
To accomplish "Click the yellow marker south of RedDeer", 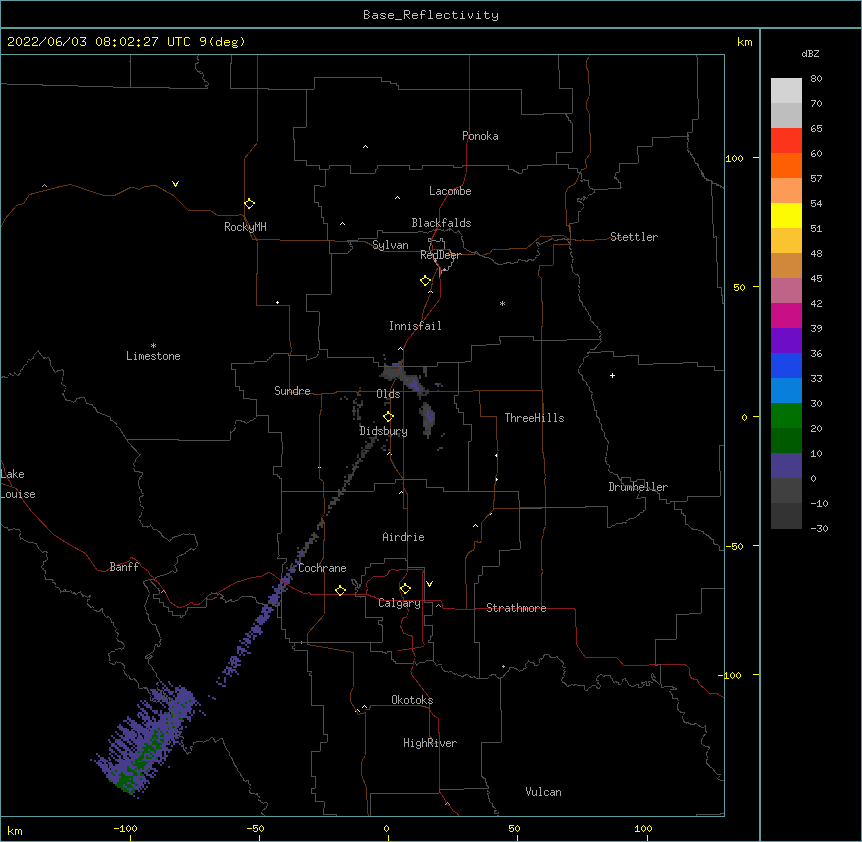I will click(425, 281).
